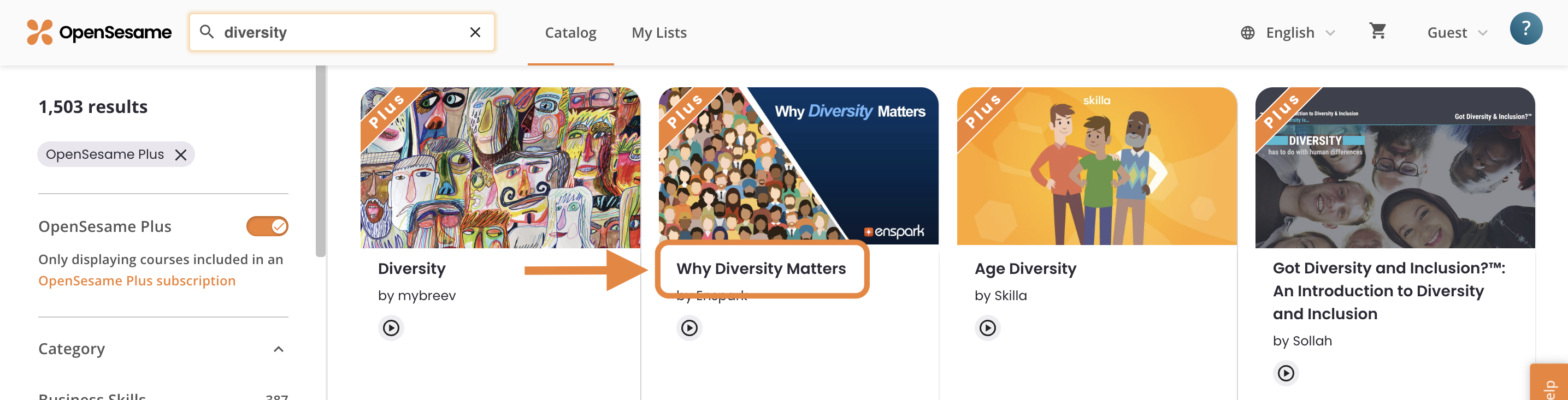Collapse the Category filter section
This screenshot has width=1568, height=400.
click(x=278, y=349)
